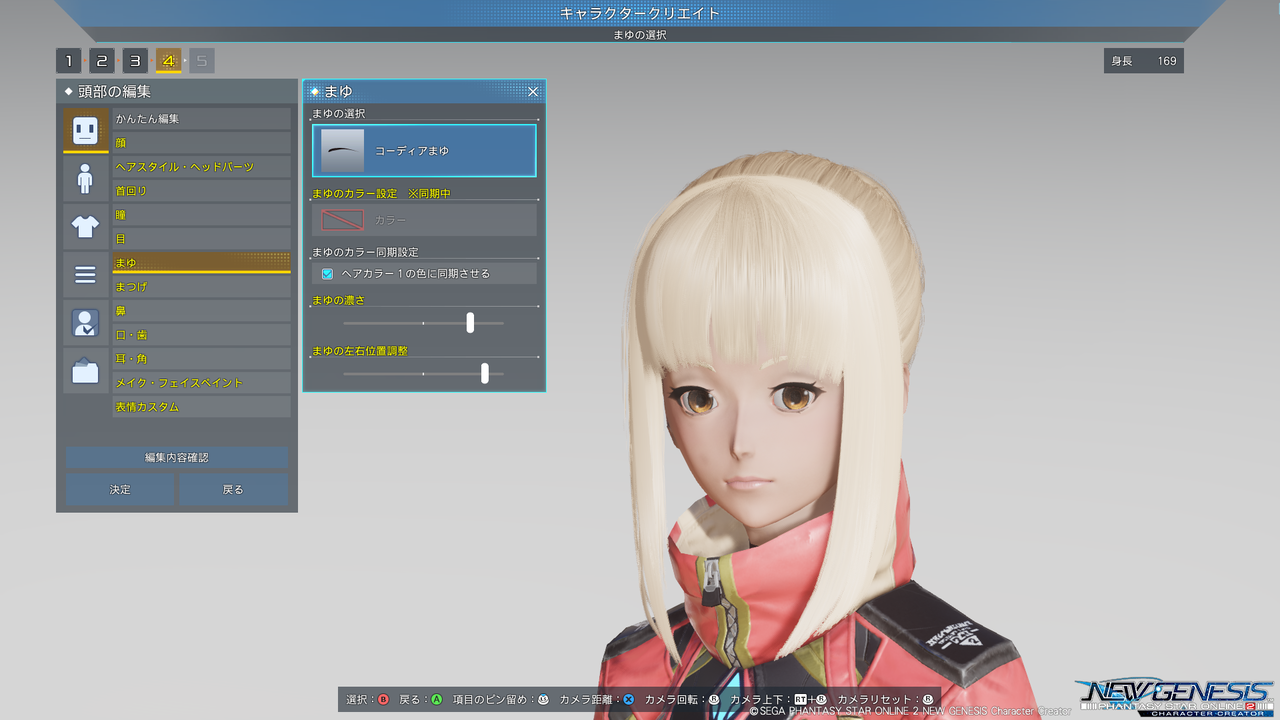Open the まつげ menu entry
The width and height of the screenshot is (1280, 720).
point(202,287)
